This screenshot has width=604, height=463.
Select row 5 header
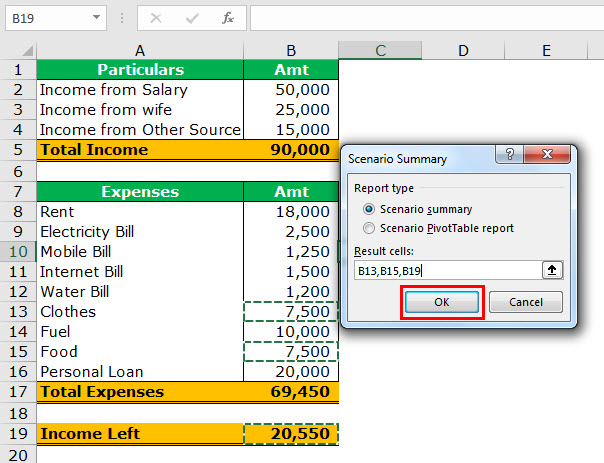click(x=18, y=150)
